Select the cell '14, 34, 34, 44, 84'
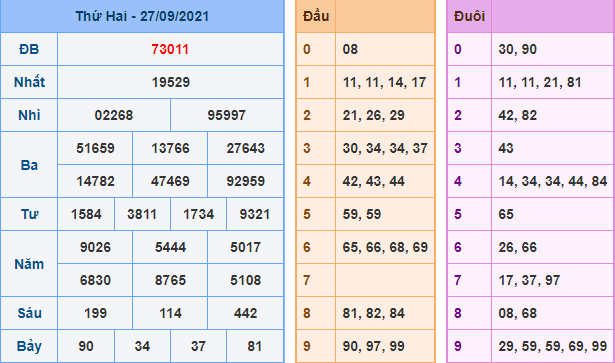Screen dimensions: 615x363 tap(553, 181)
